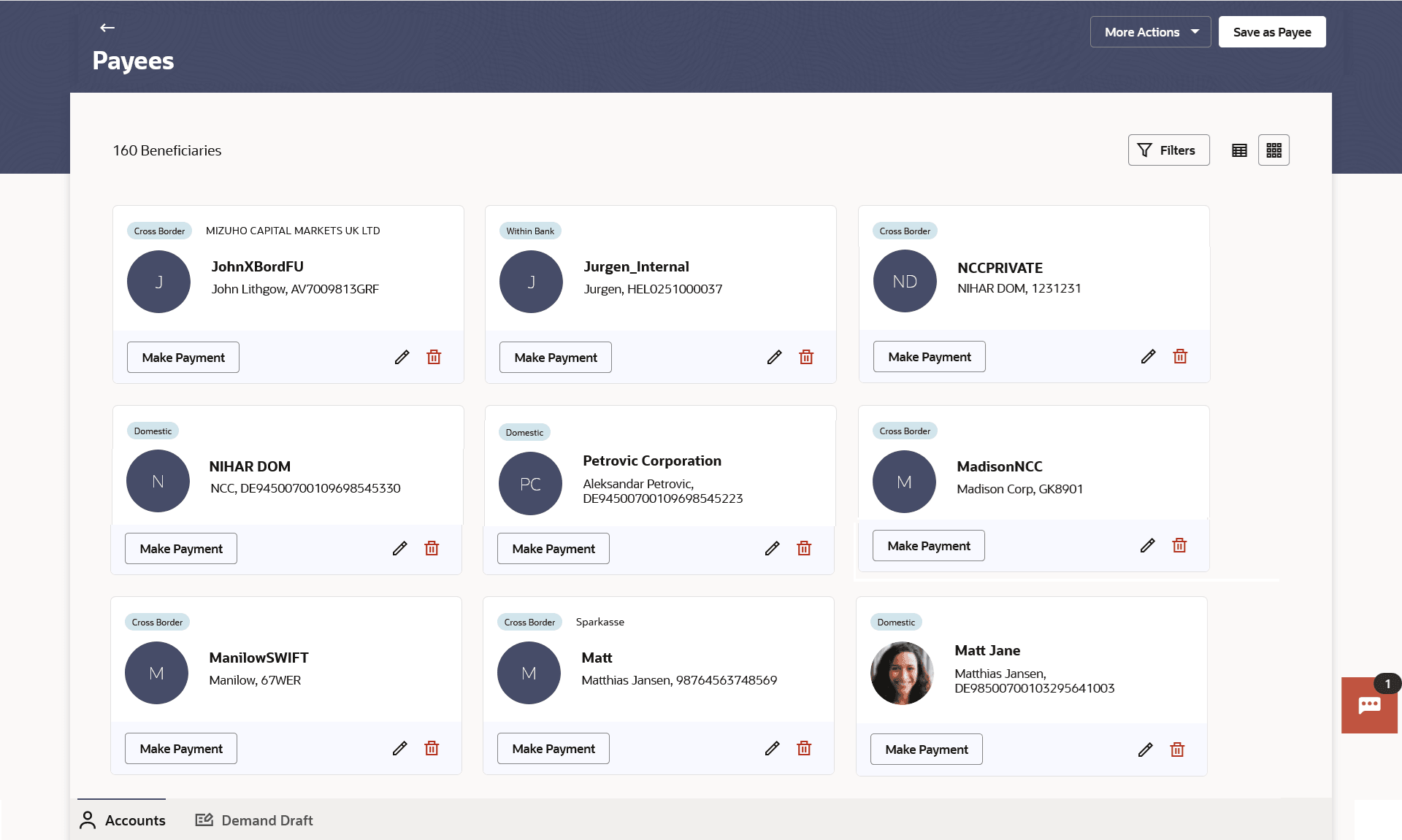Edit the NCCPRIVATE payee
Screen dimensions: 1402x840
[1148, 357]
